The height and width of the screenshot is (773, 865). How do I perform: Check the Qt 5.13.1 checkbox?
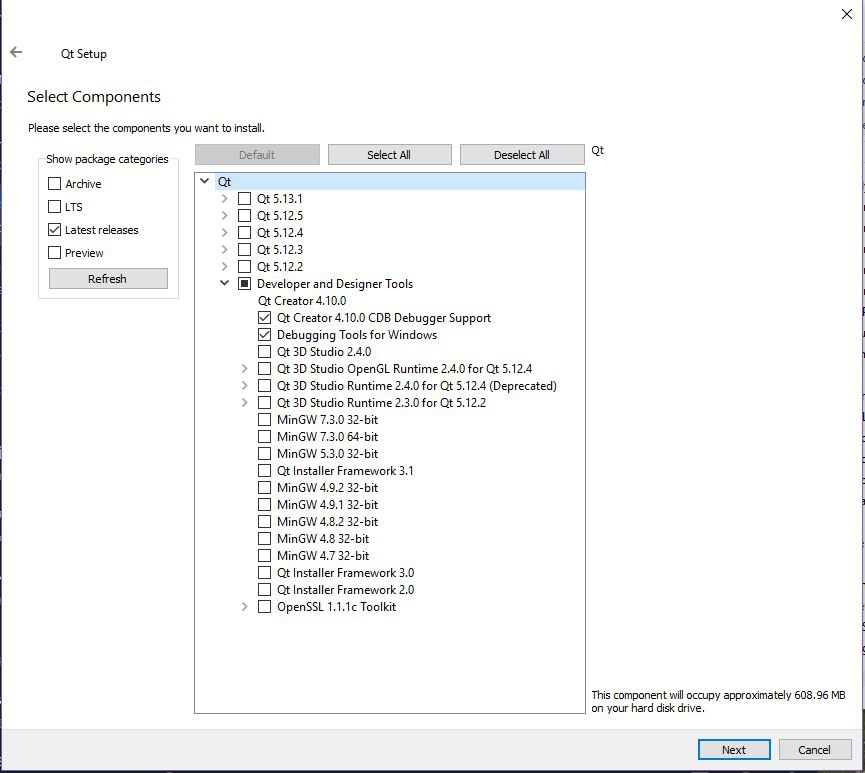pos(244,198)
